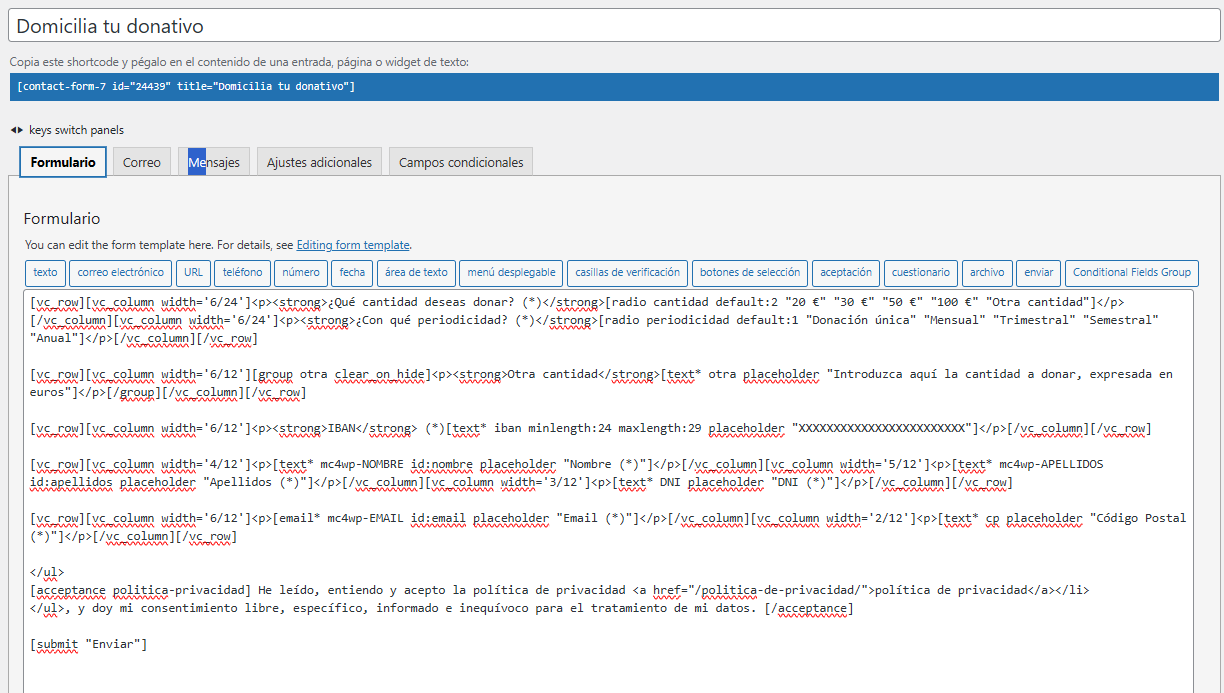Select the Ajustes adicionales tab
The height and width of the screenshot is (693, 1224).
[319, 162]
